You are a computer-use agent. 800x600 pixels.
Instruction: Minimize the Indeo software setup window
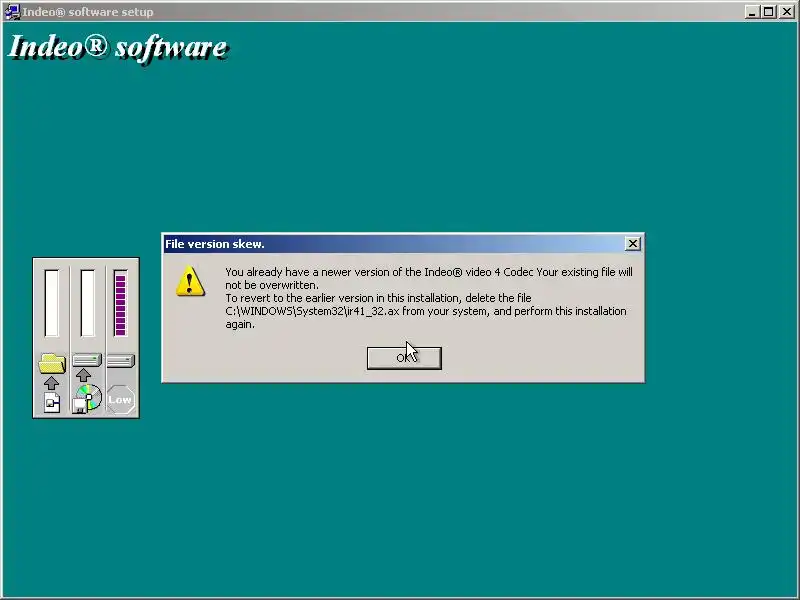click(751, 12)
